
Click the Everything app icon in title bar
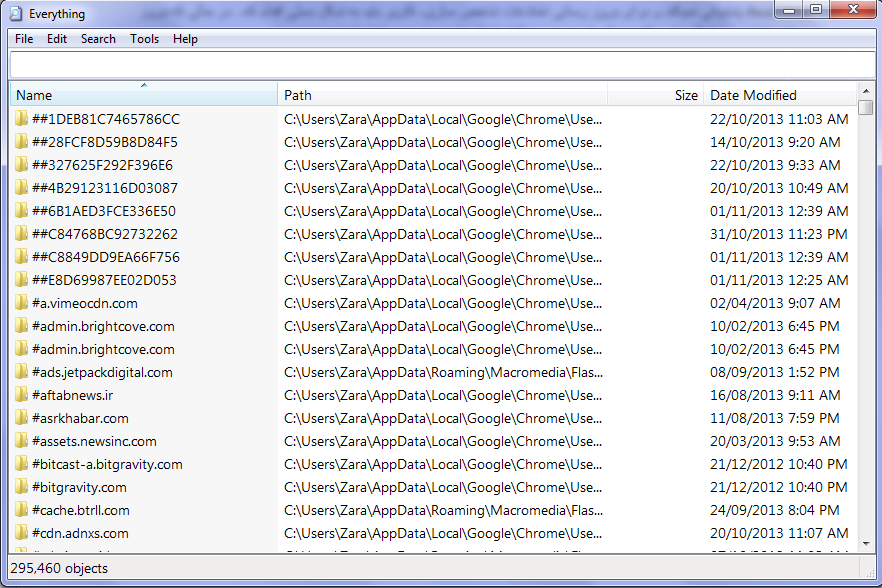pyautogui.click(x=17, y=14)
